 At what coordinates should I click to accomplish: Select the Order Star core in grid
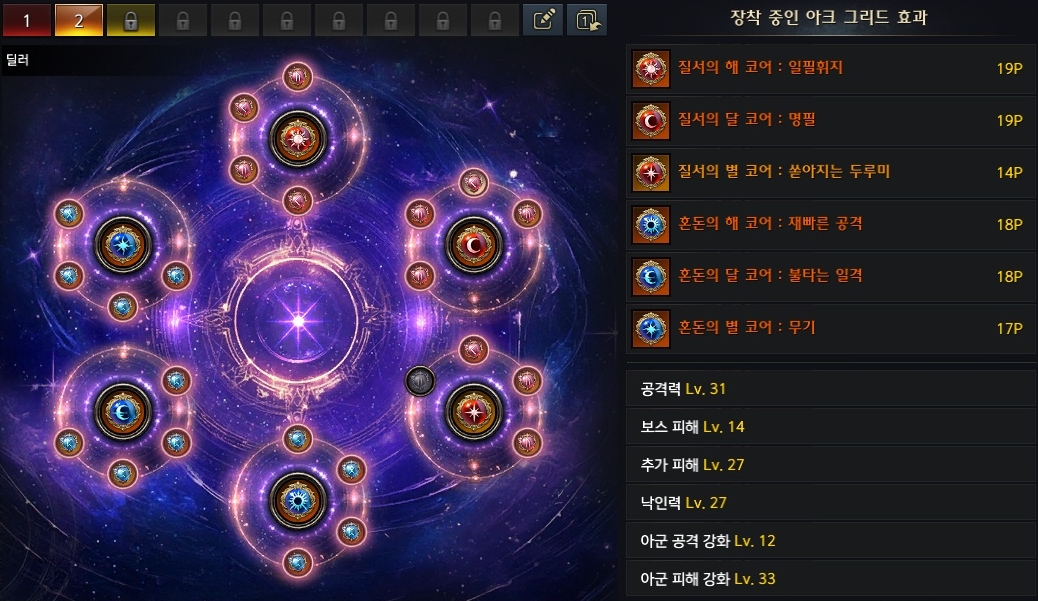tap(474, 412)
